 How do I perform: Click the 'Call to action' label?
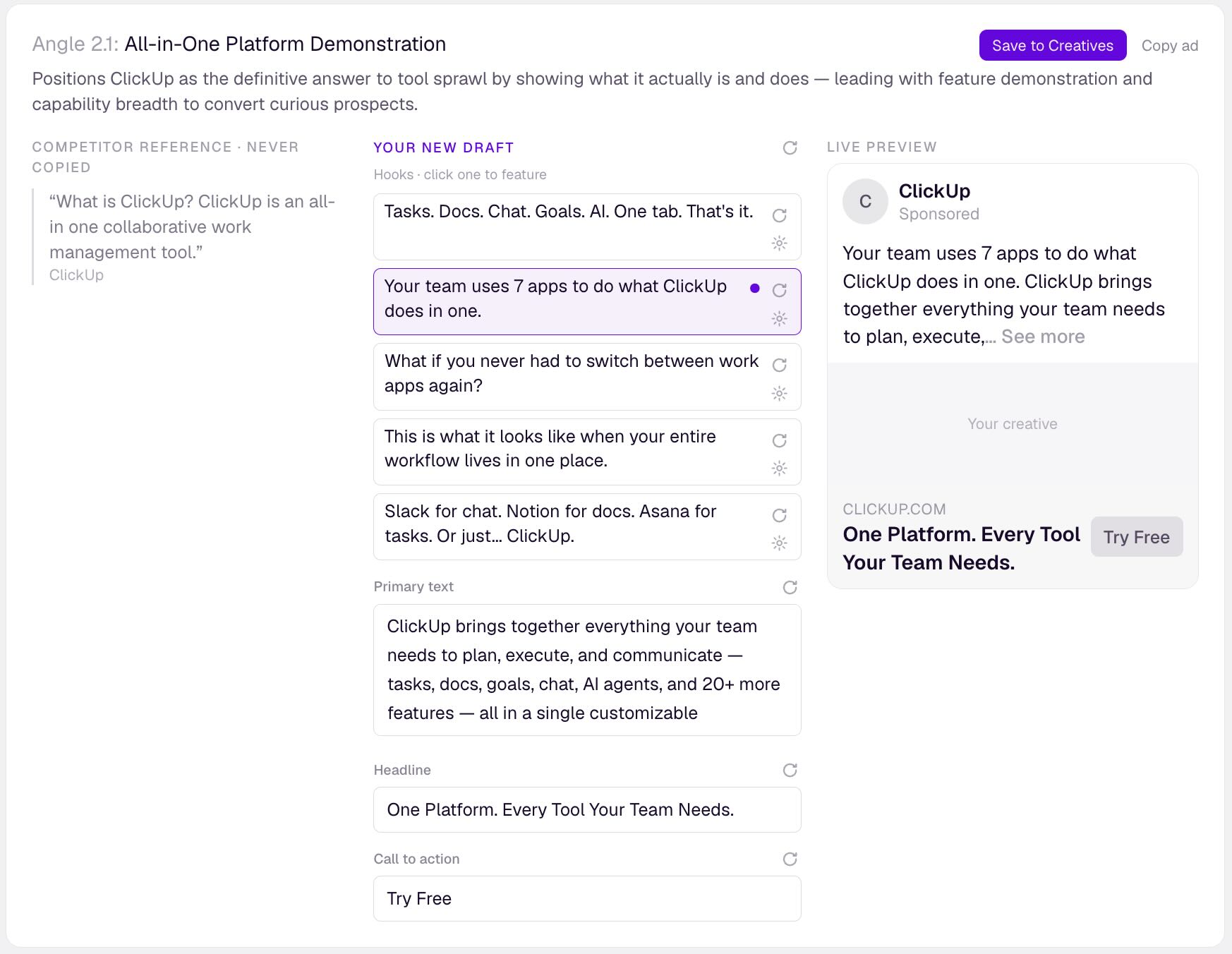pyautogui.click(x=416, y=859)
